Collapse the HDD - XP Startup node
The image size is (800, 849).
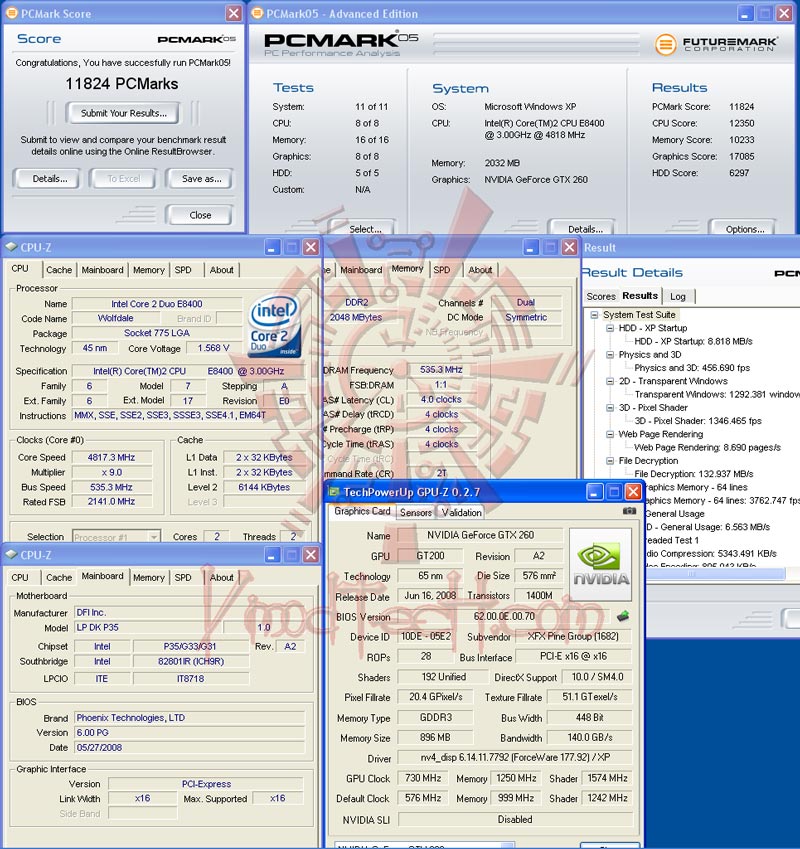click(609, 328)
